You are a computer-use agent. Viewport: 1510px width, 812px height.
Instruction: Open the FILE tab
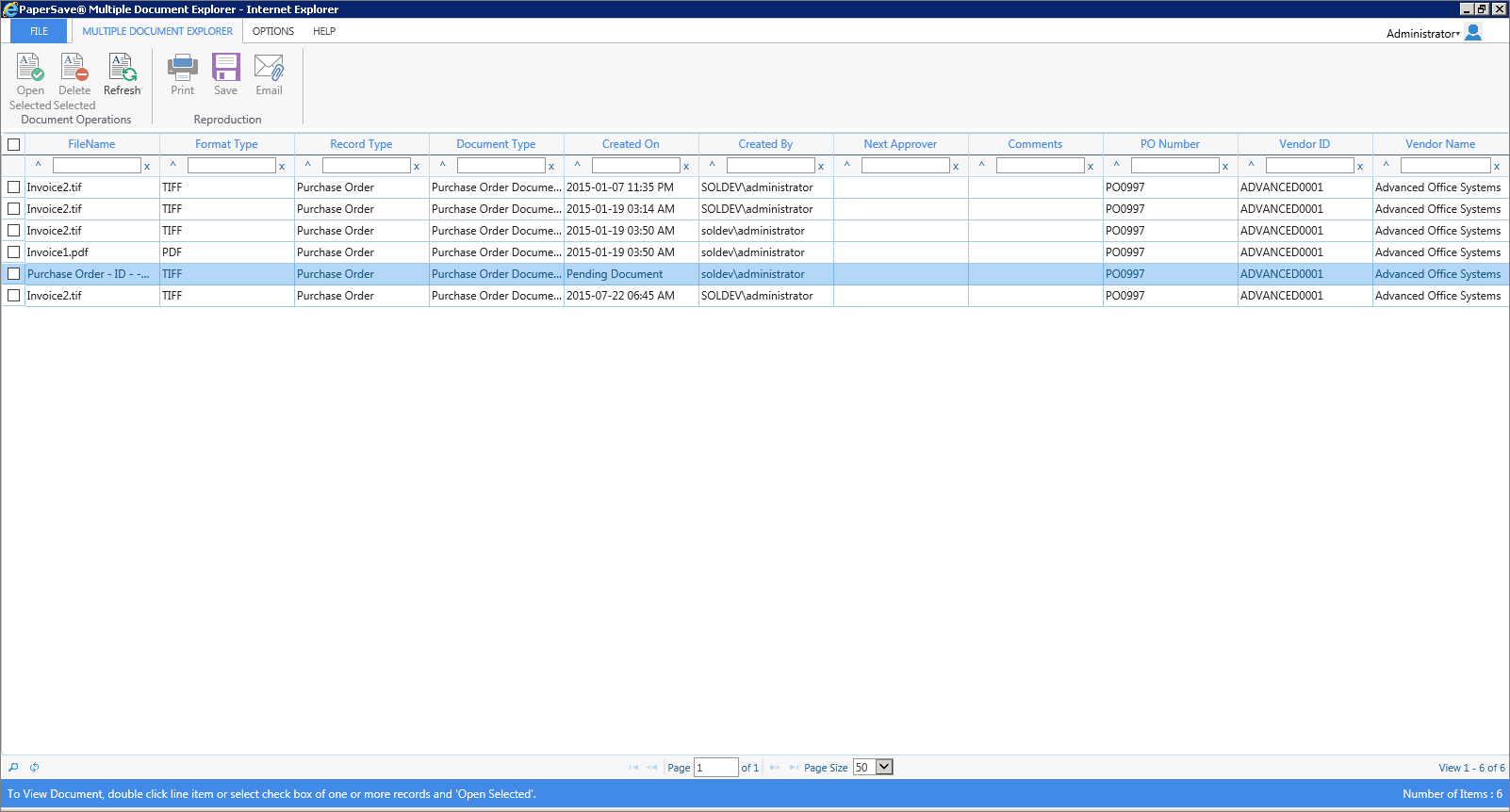(39, 31)
